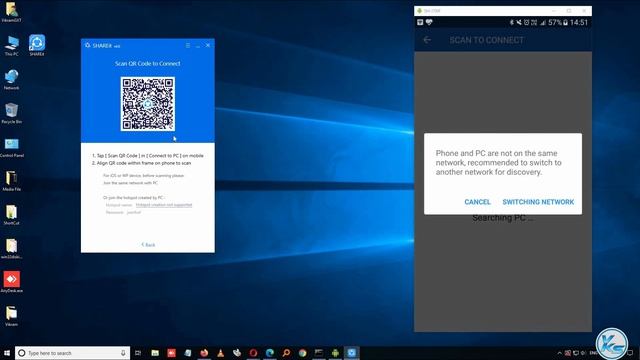
Task: Open the VikramDXT folder at top of desktop
Action: pyautogui.click(x=11, y=11)
